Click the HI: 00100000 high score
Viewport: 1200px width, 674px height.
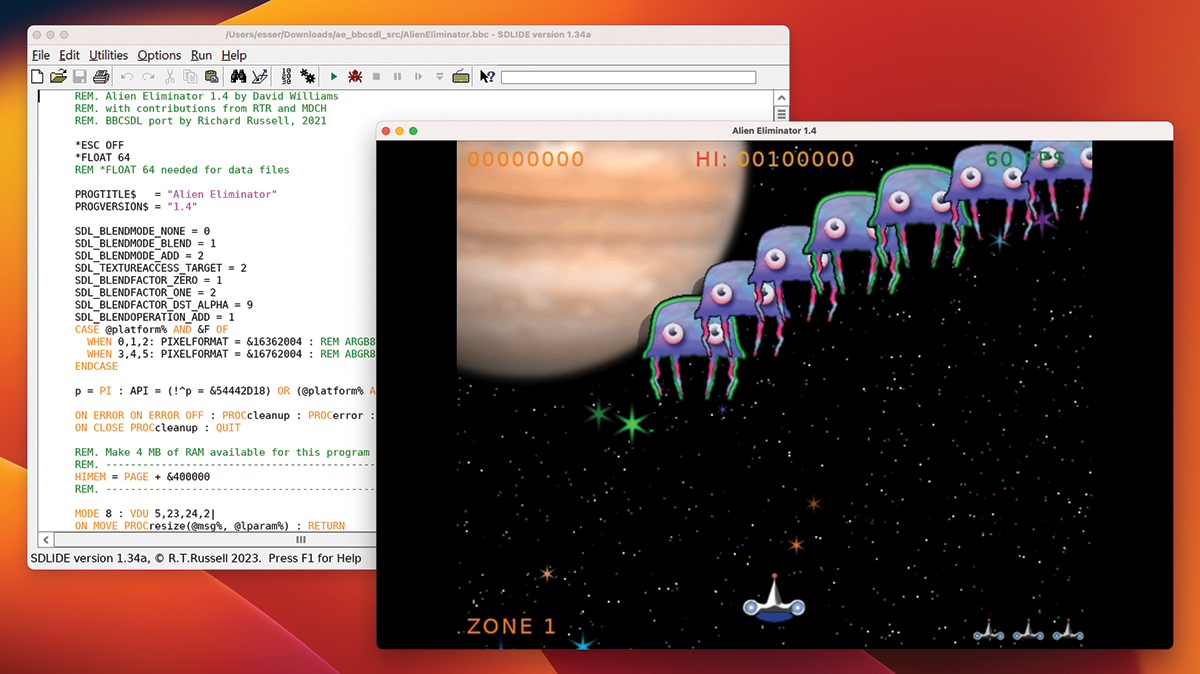coord(775,159)
